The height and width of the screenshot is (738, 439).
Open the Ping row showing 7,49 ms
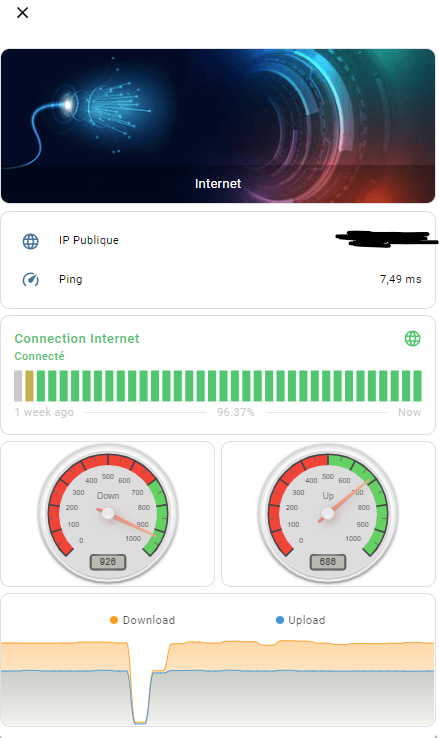click(x=218, y=280)
